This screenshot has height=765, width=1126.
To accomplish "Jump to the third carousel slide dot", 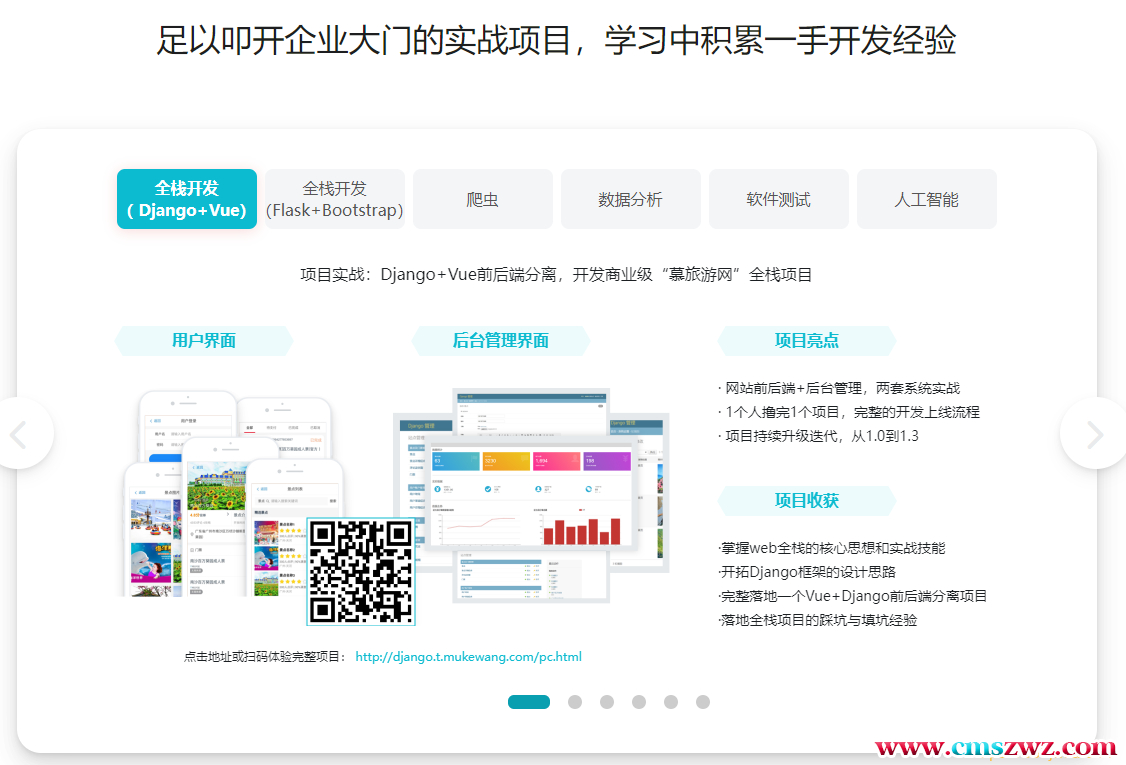I will (607, 702).
